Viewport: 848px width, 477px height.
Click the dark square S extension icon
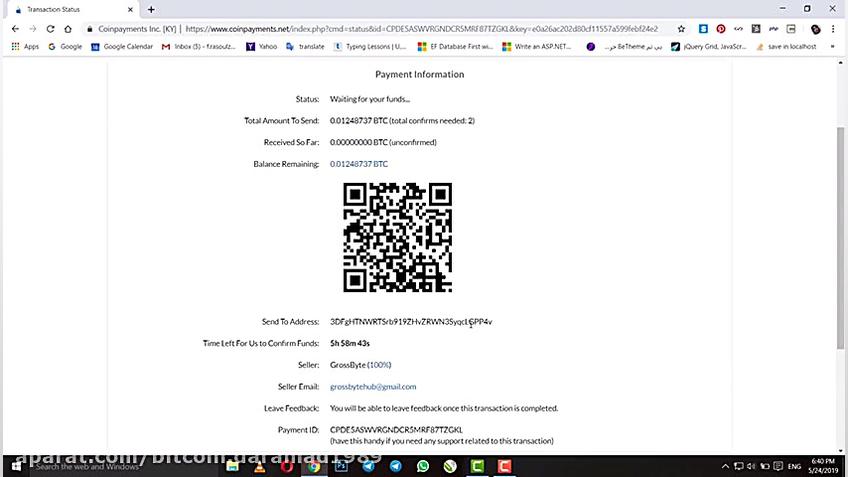point(756,29)
